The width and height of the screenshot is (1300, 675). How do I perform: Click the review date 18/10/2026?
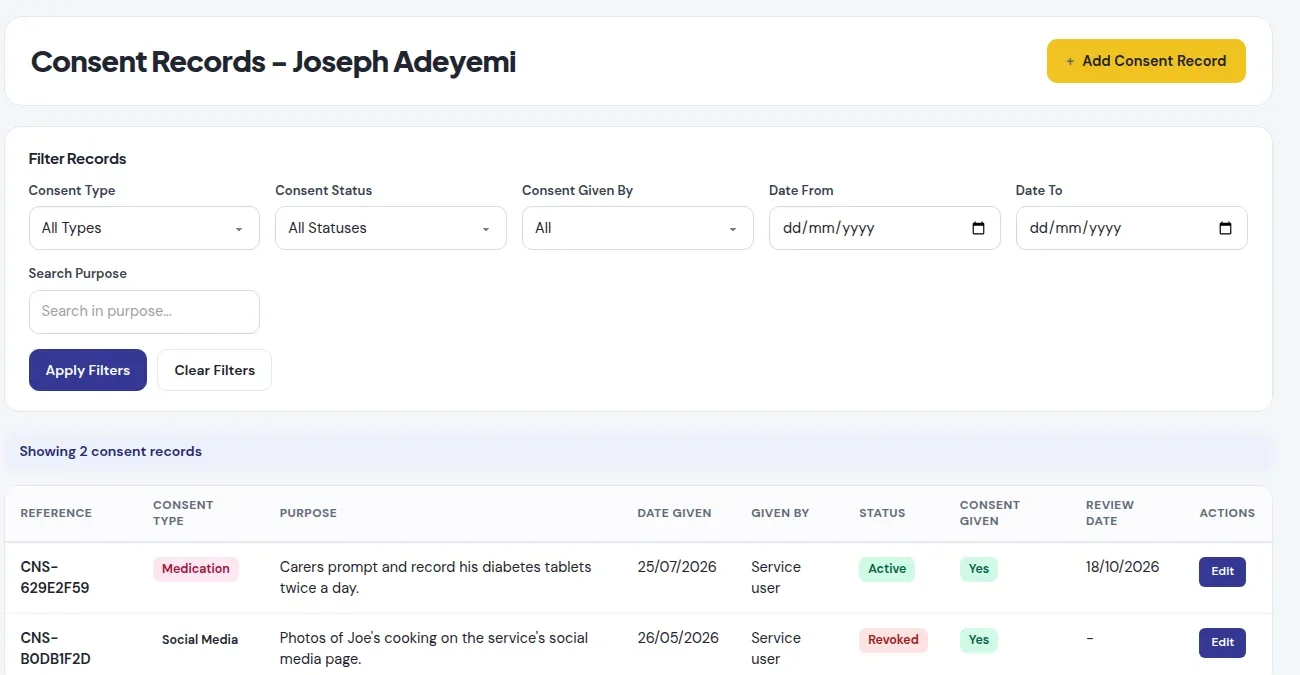point(1122,567)
